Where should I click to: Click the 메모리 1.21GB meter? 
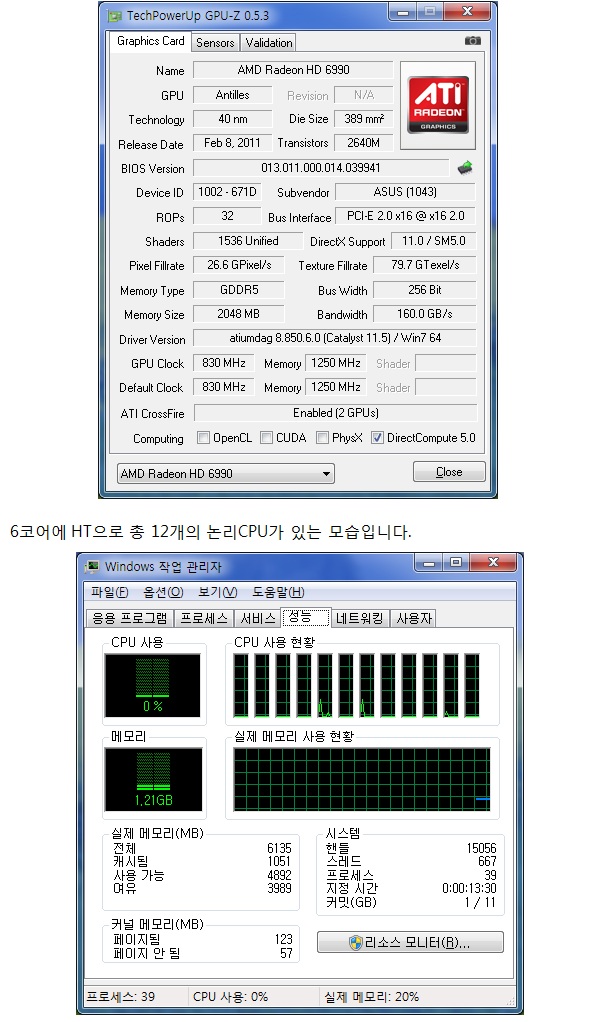[153, 780]
